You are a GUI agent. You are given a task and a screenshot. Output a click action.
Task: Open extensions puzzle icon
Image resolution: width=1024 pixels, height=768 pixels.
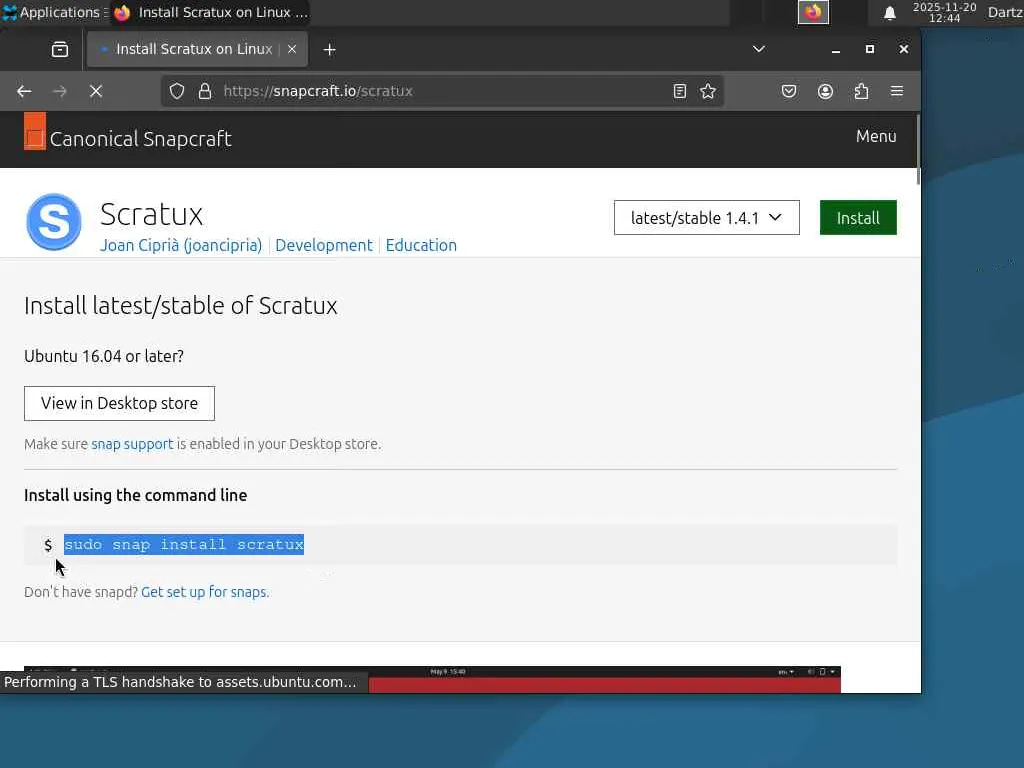pos(861,91)
